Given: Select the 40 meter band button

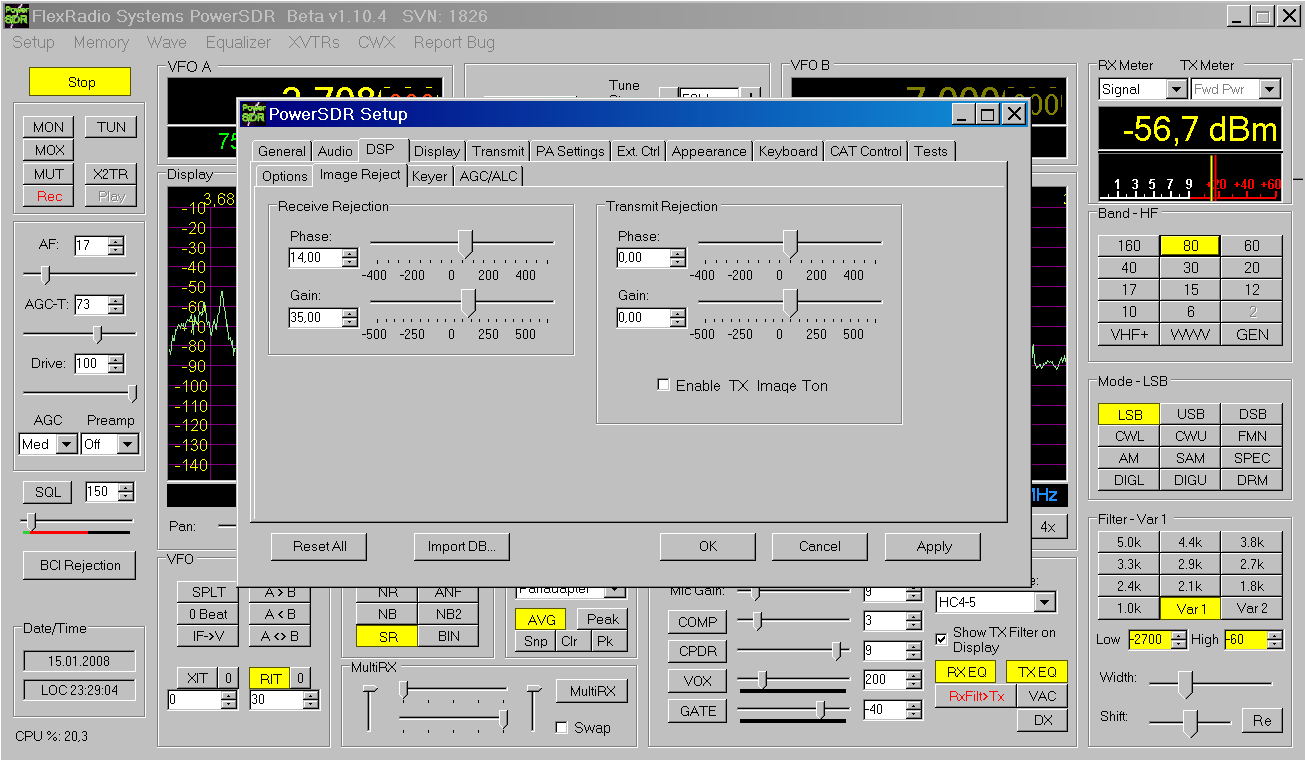Looking at the screenshot, I should pos(1128,268).
